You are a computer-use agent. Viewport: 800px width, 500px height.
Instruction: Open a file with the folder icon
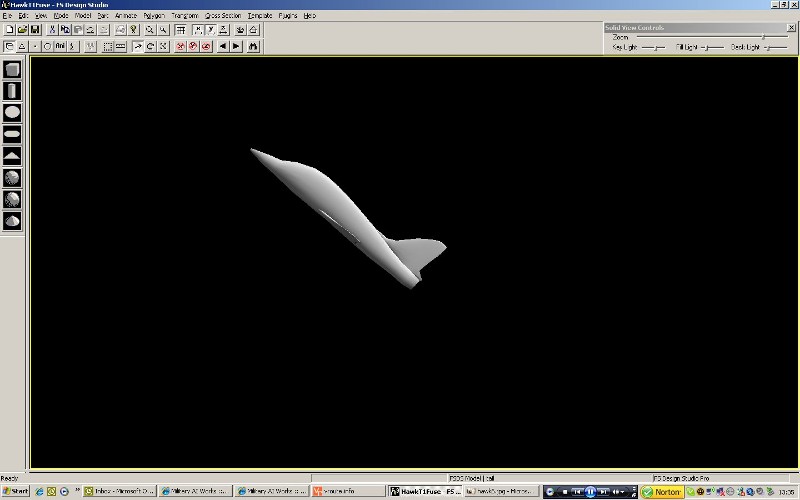(22, 30)
